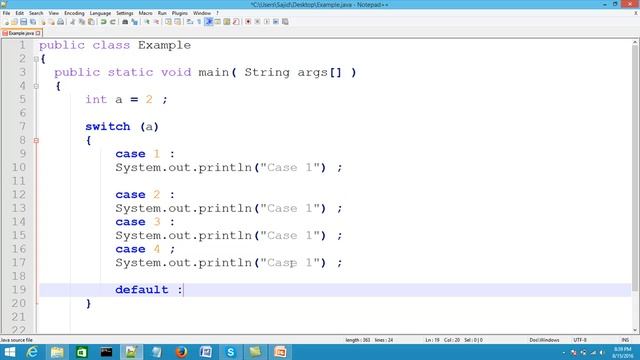640x360 pixels.
Task: Click the 'switch' keyword on line 7
Action: (108, 127)
